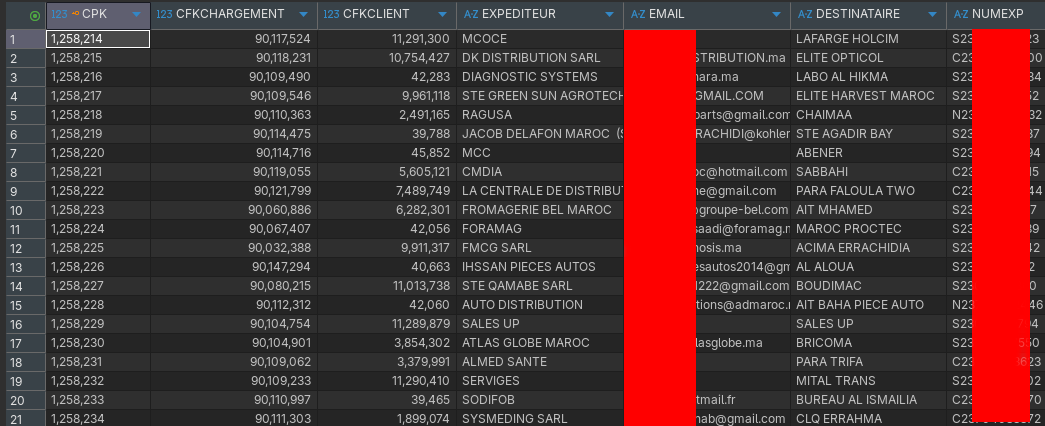Image resolution: width=1045 pixels, height=426 pixels.
Task: Click the EXPEDITEUR cell RAGUSA
Action: pyautogui.click(x=540, y=115)
